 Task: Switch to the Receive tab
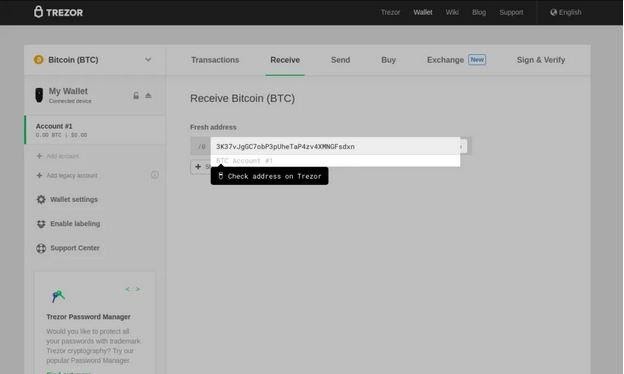click(x=285, y=60)
